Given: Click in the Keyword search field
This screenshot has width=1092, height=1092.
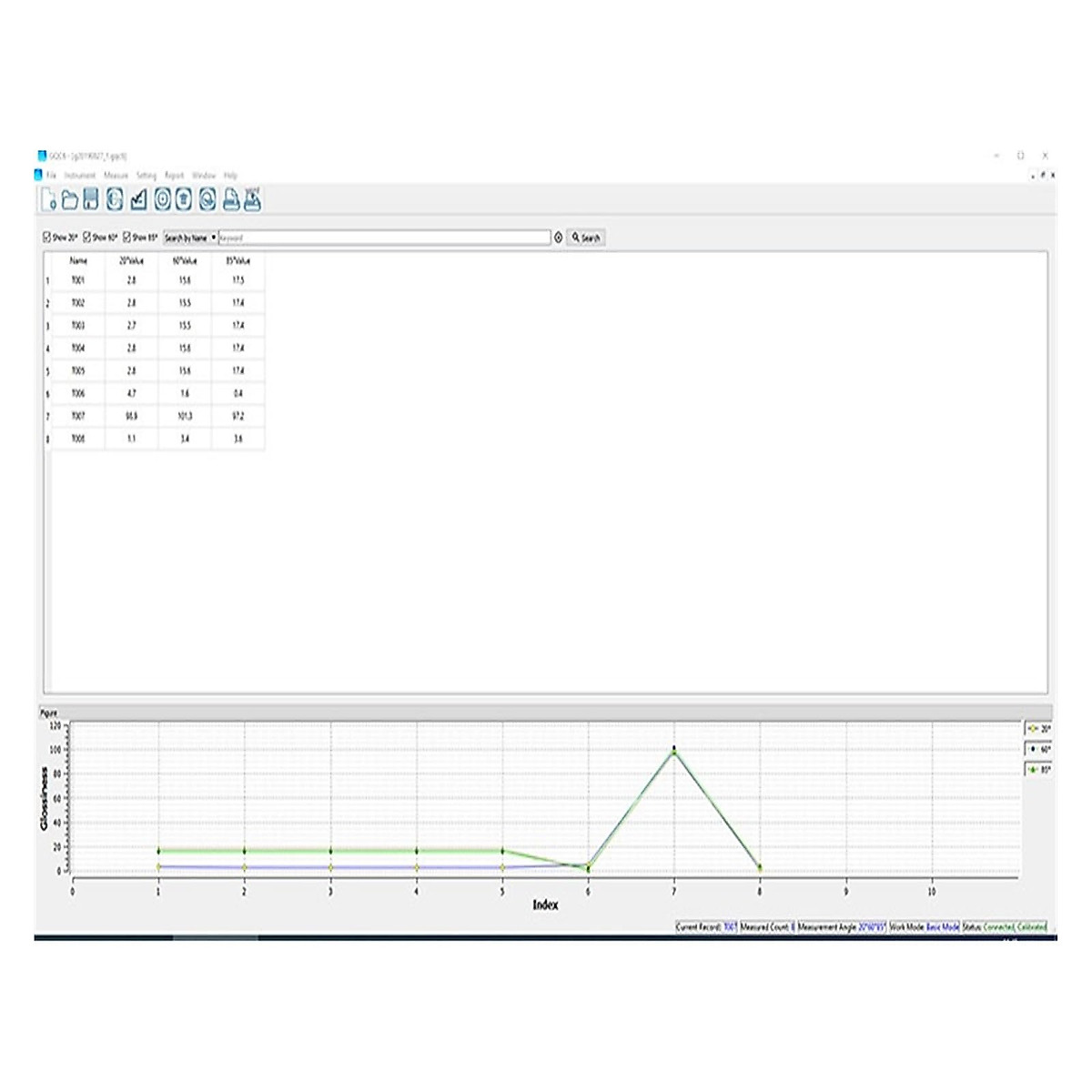Looking at the screenshot, I should pos(383,238).
